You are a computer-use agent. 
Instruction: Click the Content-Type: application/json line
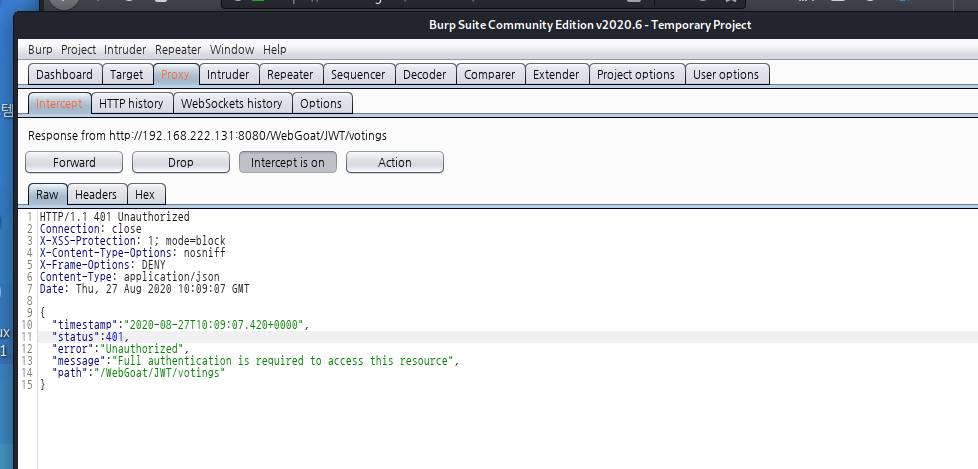click(129, 276)
